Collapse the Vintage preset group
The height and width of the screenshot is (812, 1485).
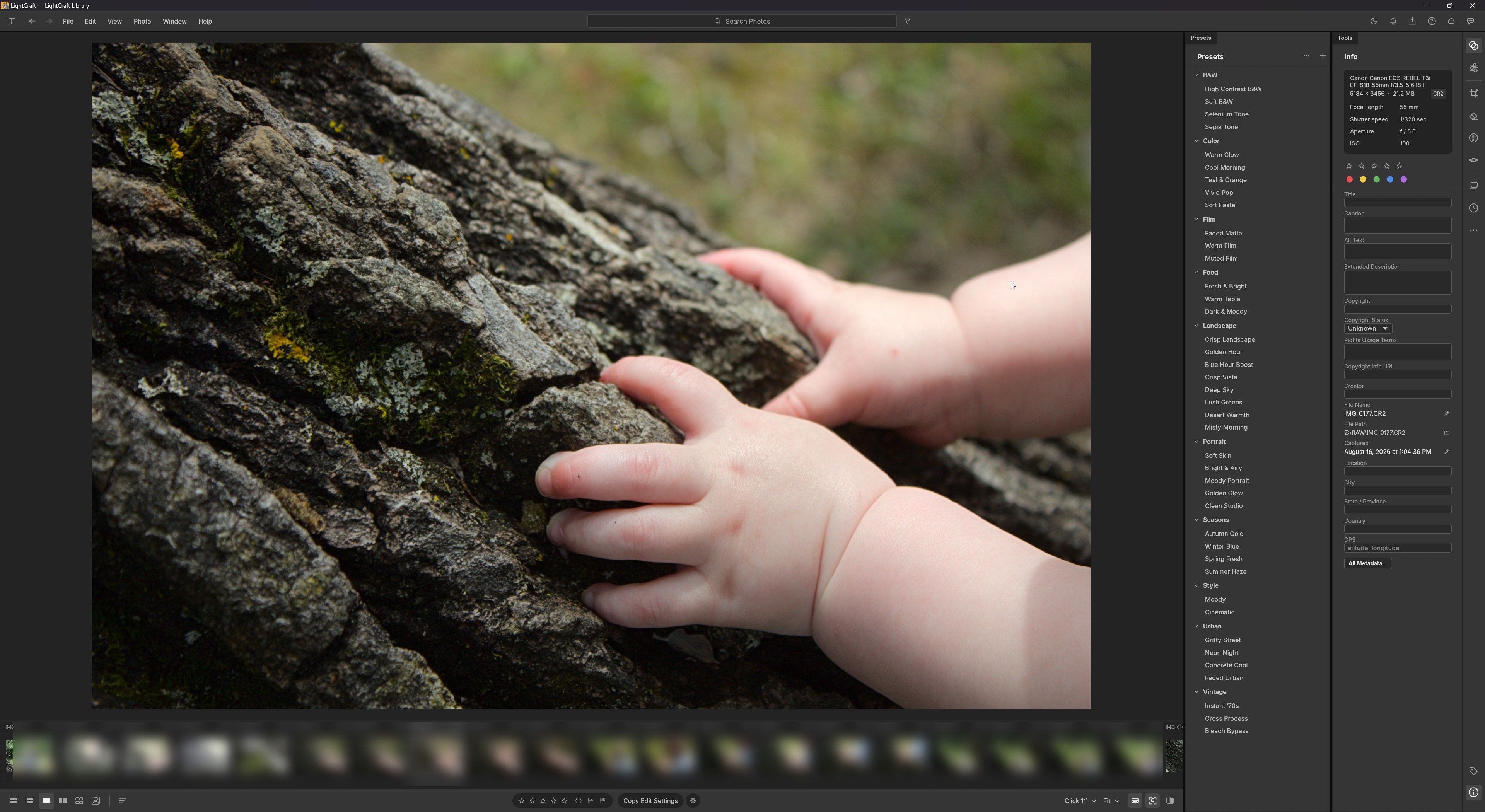(1196, 692)
